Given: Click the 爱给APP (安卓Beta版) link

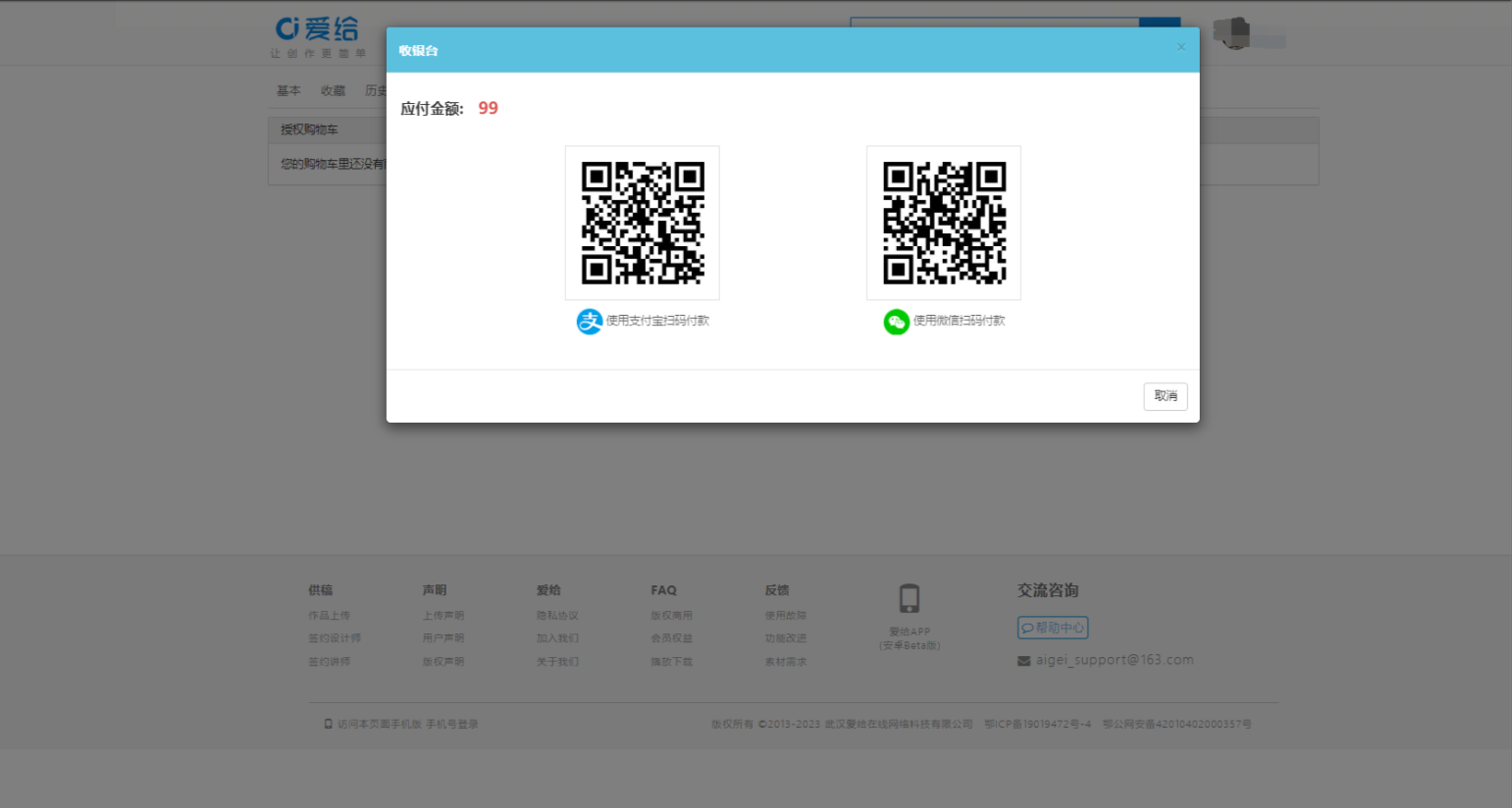Looking at the screenshot, I should [x=910, y=638].
